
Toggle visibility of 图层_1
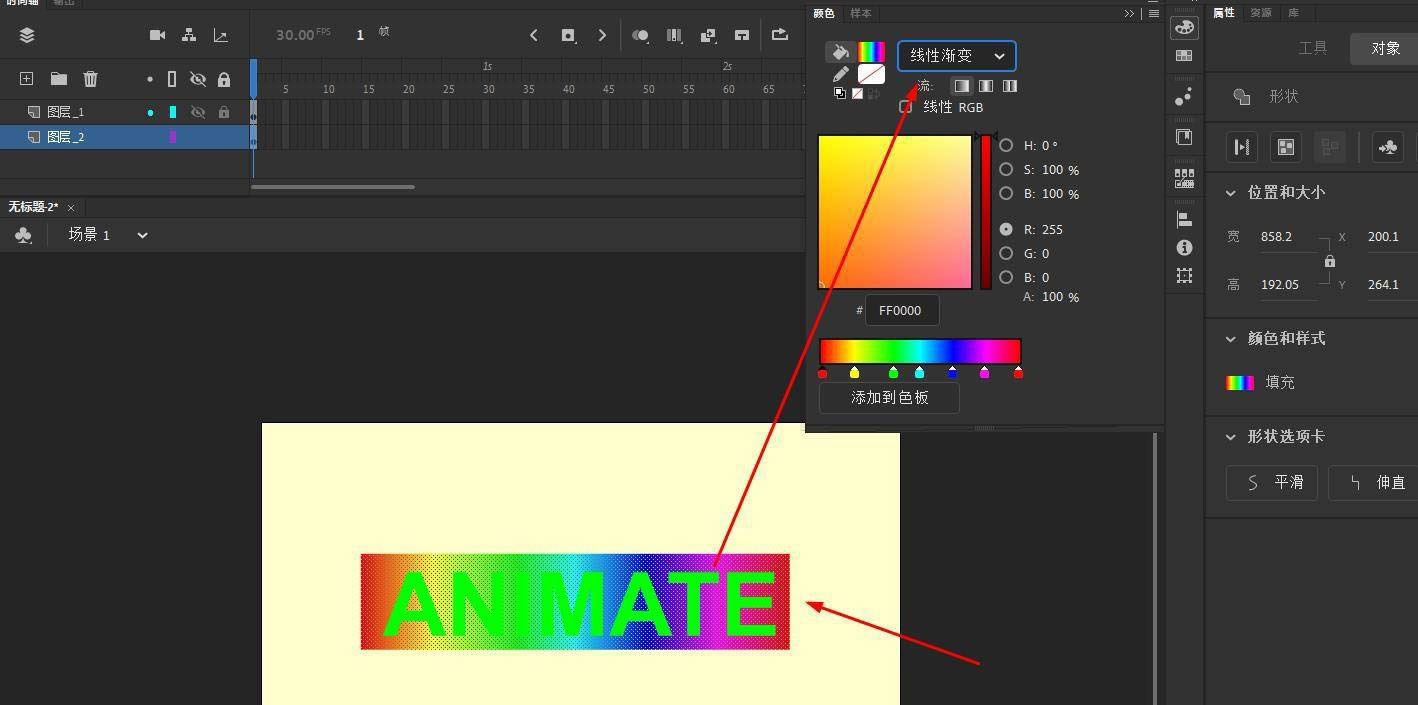(198, 112)
